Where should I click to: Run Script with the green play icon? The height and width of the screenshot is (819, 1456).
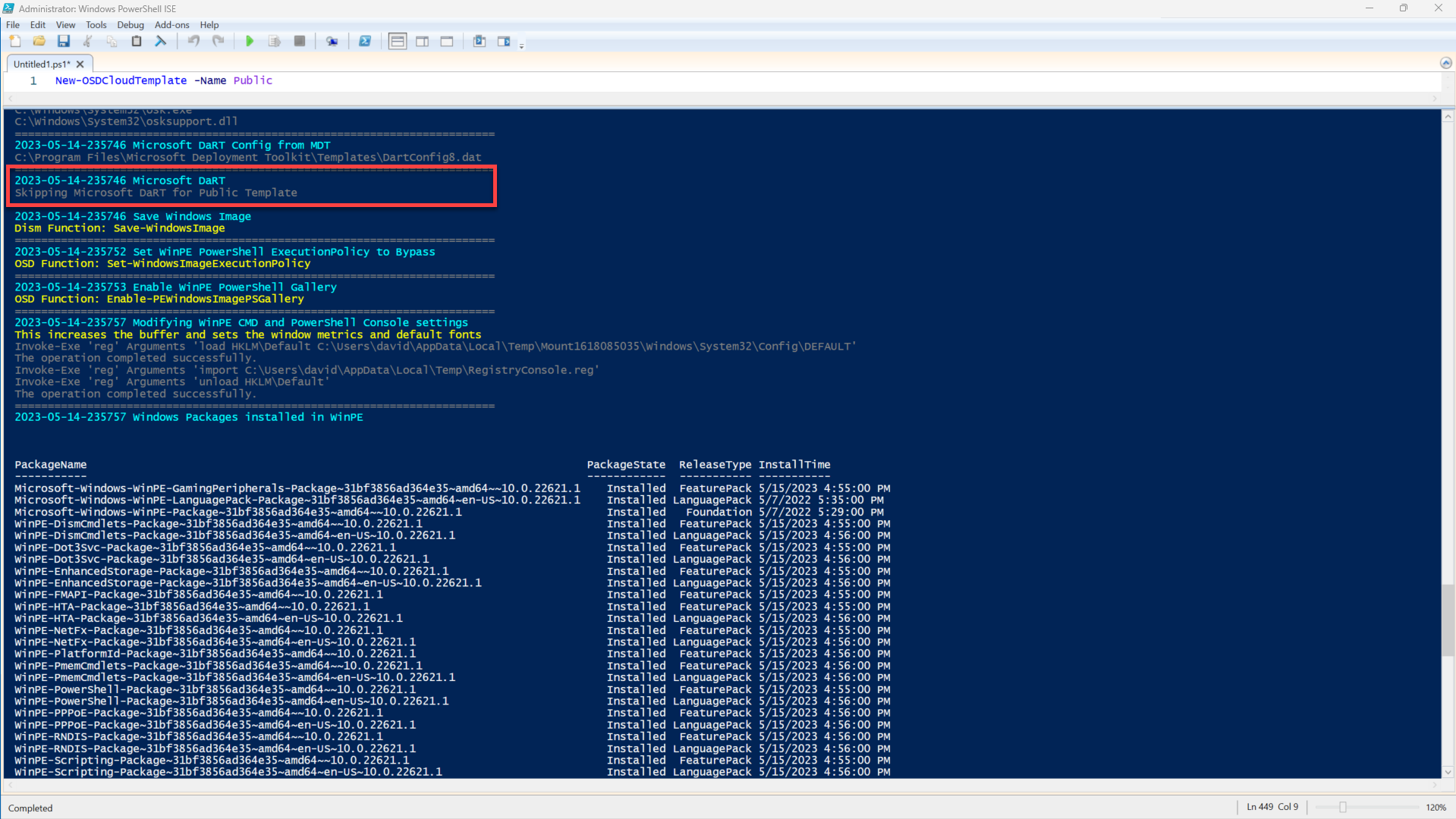tap(250, 42)
